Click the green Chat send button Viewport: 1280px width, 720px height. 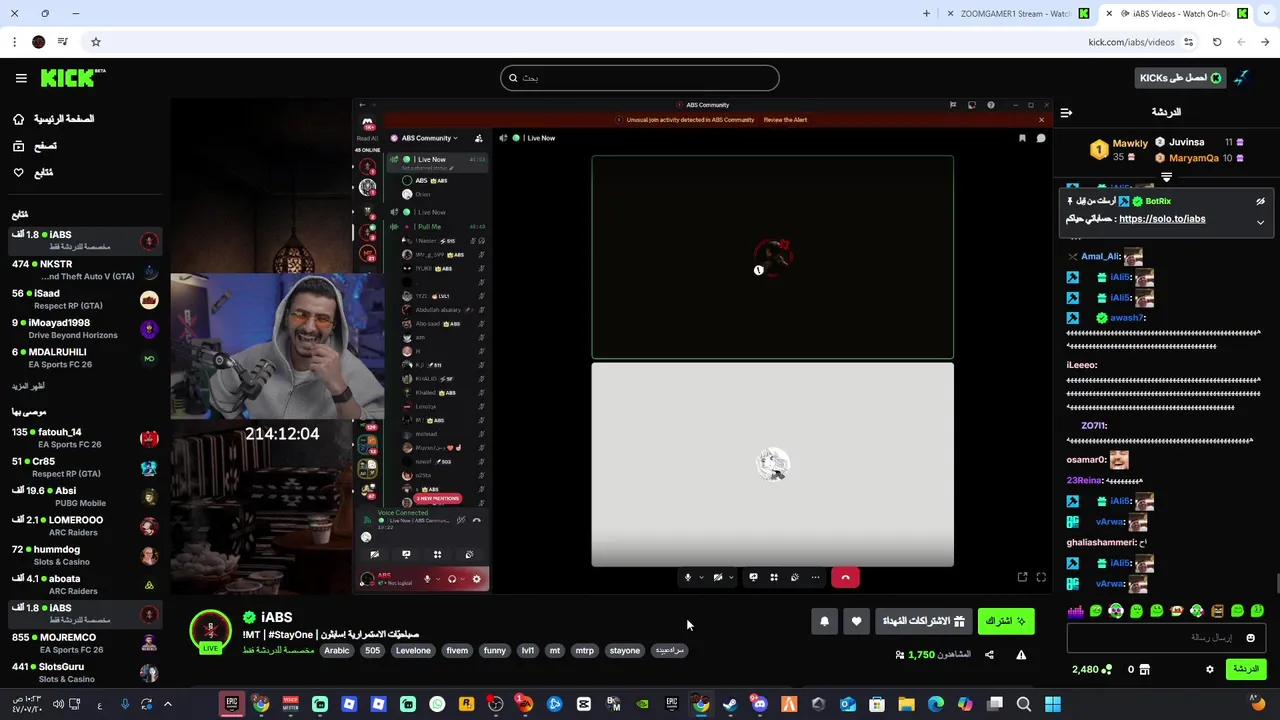coord(1246,669)
